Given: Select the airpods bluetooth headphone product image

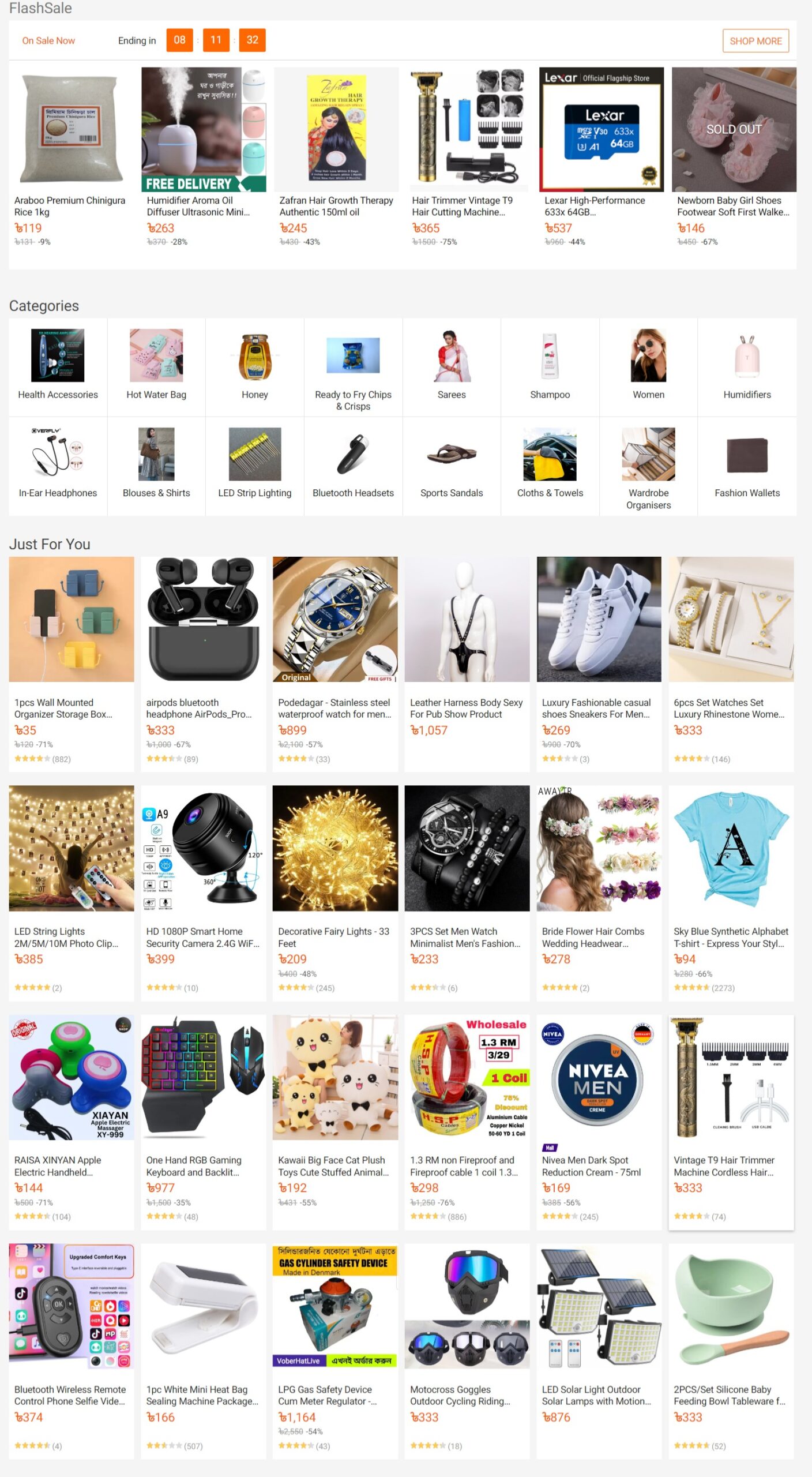Looking at the screenshot, I should pos(203,619).
